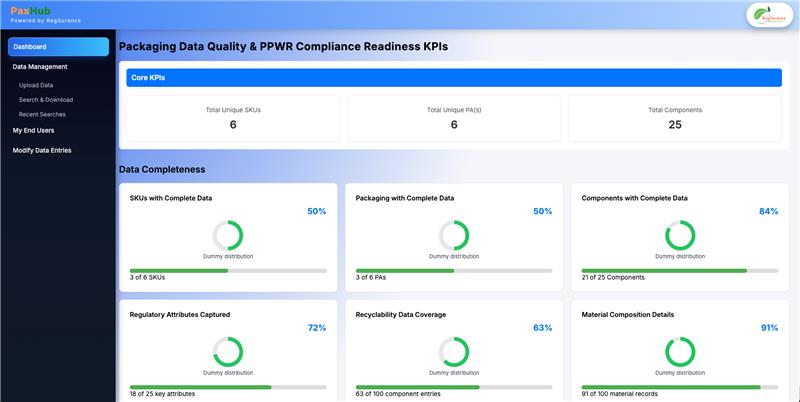Open My End Users menu item
Viewport: 800px width, 402px height.
(34, 130)
